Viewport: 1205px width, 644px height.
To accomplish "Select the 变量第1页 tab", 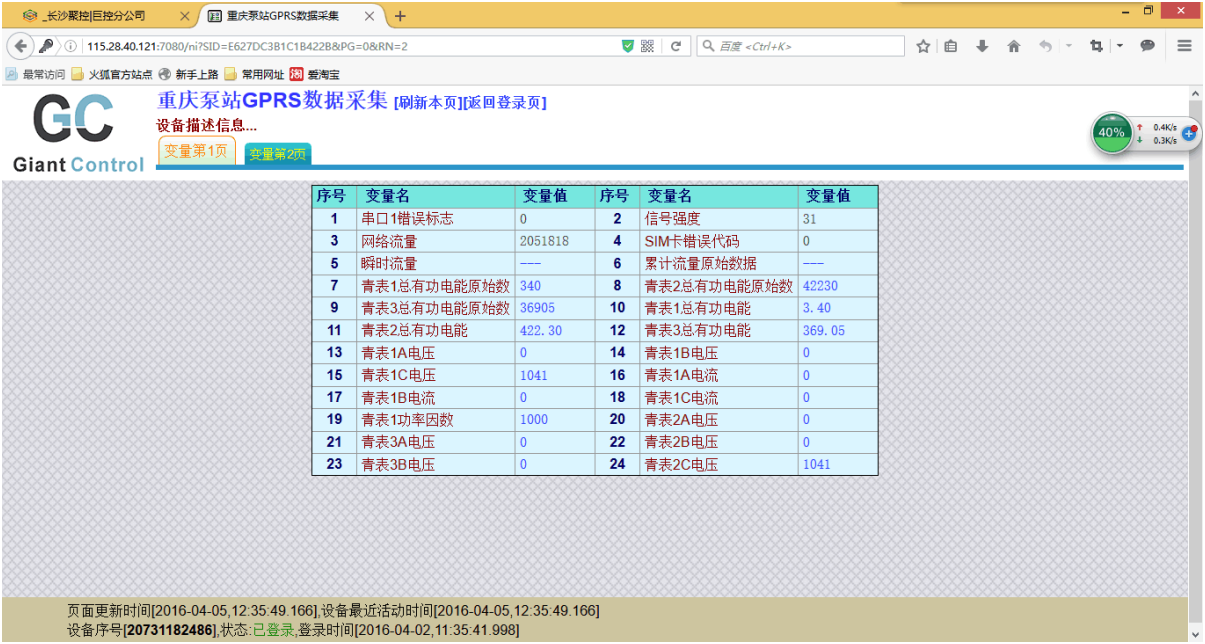I will point(196,151).
